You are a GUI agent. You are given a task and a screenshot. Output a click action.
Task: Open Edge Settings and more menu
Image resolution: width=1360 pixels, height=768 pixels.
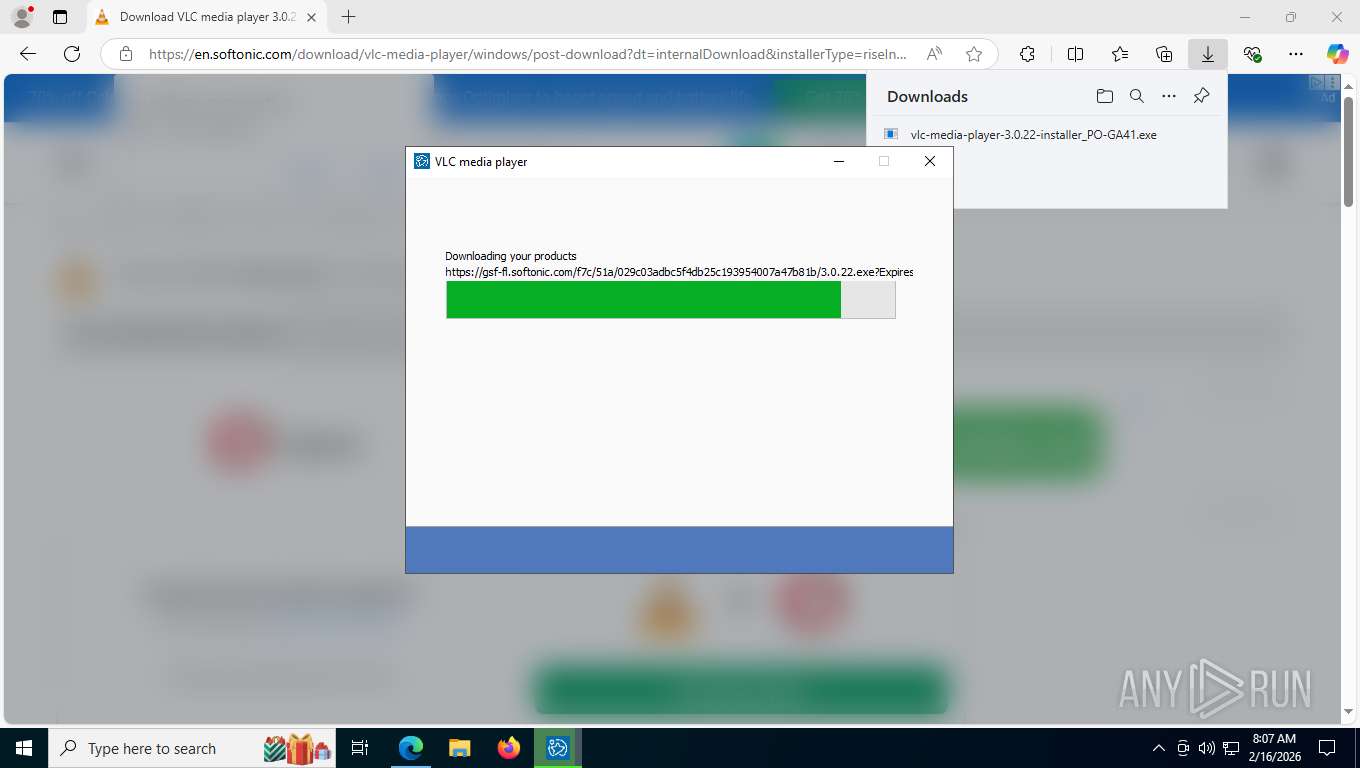pyautogui.click(x=1296, y=54)
